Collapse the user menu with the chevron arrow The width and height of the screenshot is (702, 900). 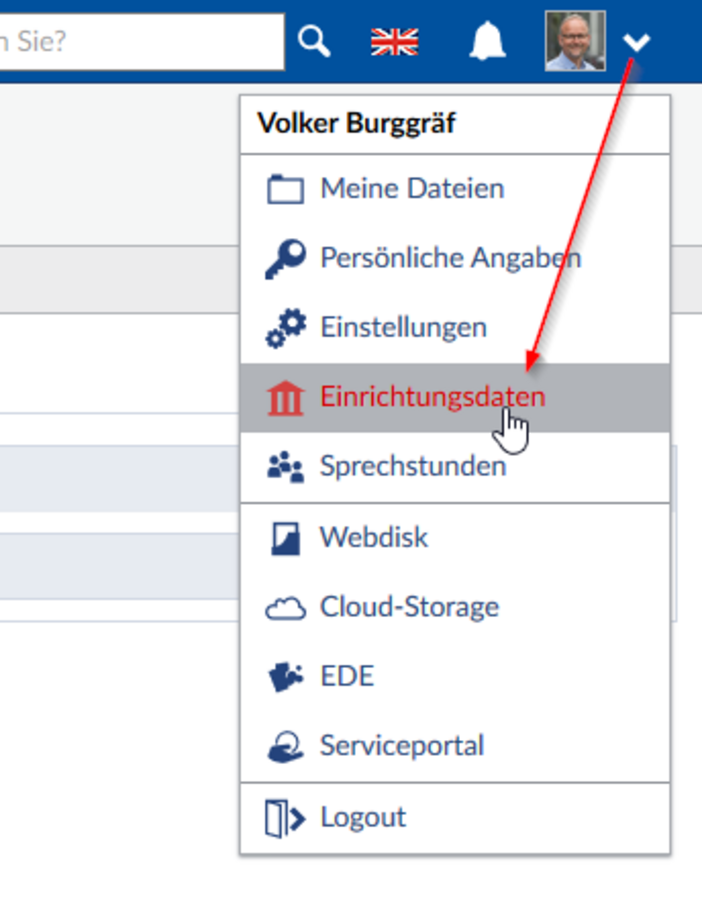tap(637, 42)
